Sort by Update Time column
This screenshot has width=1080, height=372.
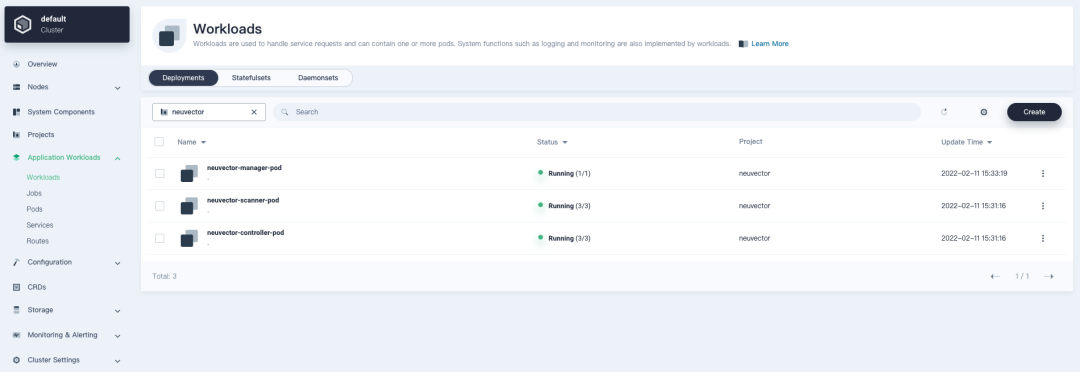point(967,142)
